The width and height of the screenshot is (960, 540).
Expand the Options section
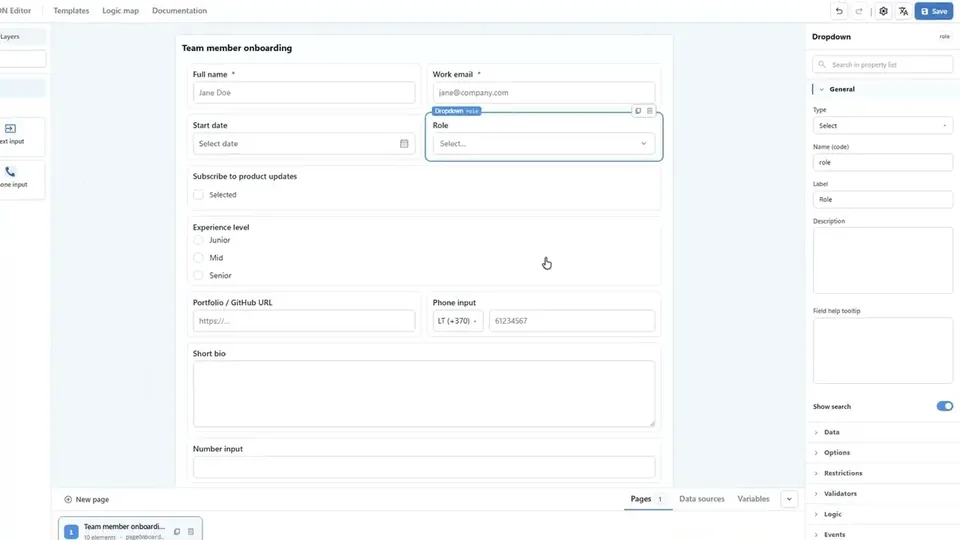[x=882, y=452]
